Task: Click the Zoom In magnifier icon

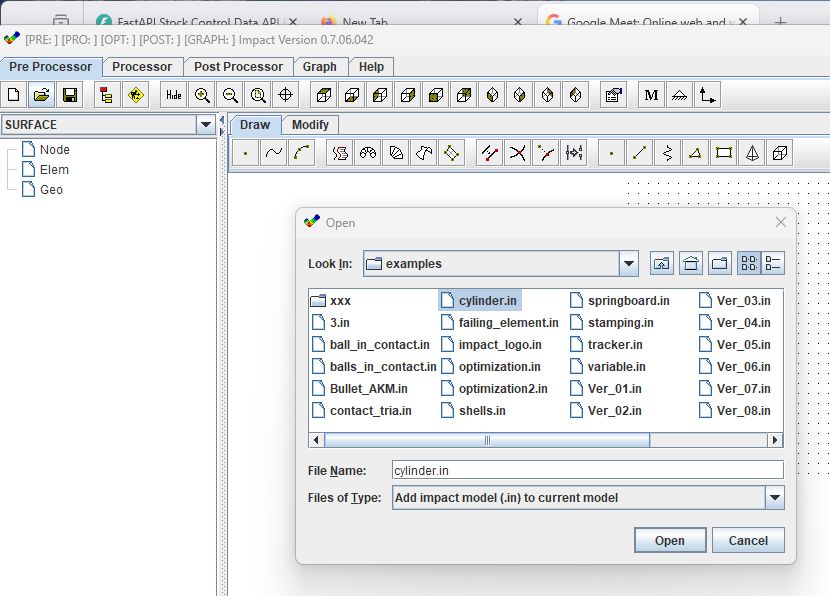Action: [x=202, y=95]
